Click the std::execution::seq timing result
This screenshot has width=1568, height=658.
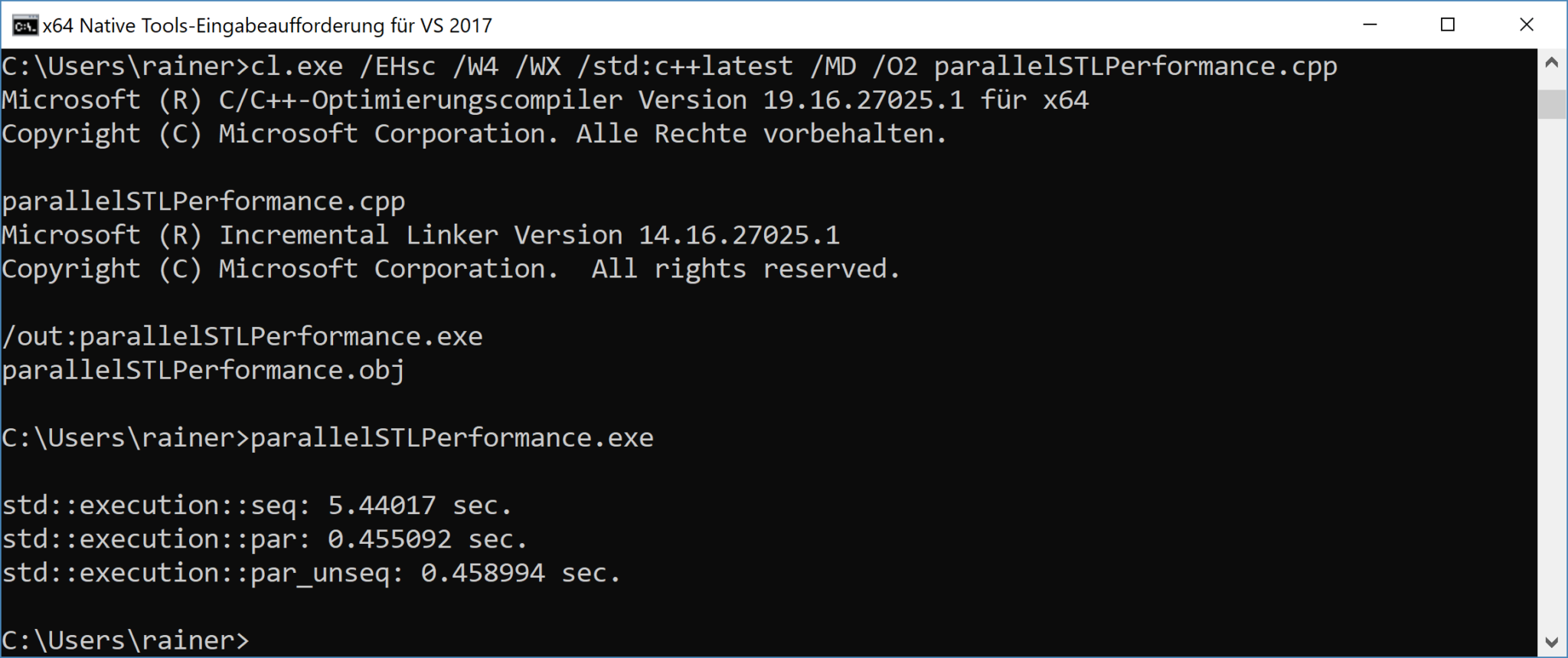click(x=256, y=506)
